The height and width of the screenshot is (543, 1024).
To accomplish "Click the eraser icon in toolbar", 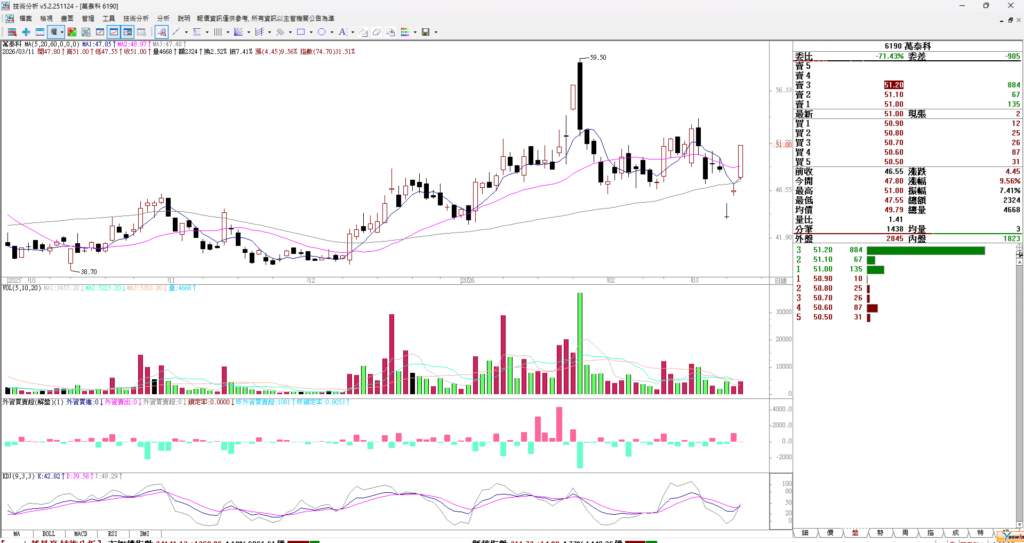I will (377, 32).
